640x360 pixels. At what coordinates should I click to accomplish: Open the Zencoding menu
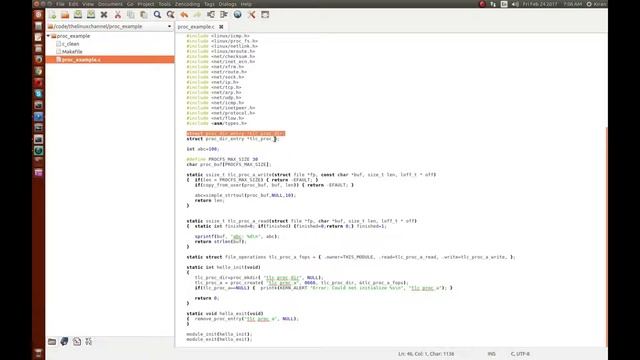[x=187, y=4]
